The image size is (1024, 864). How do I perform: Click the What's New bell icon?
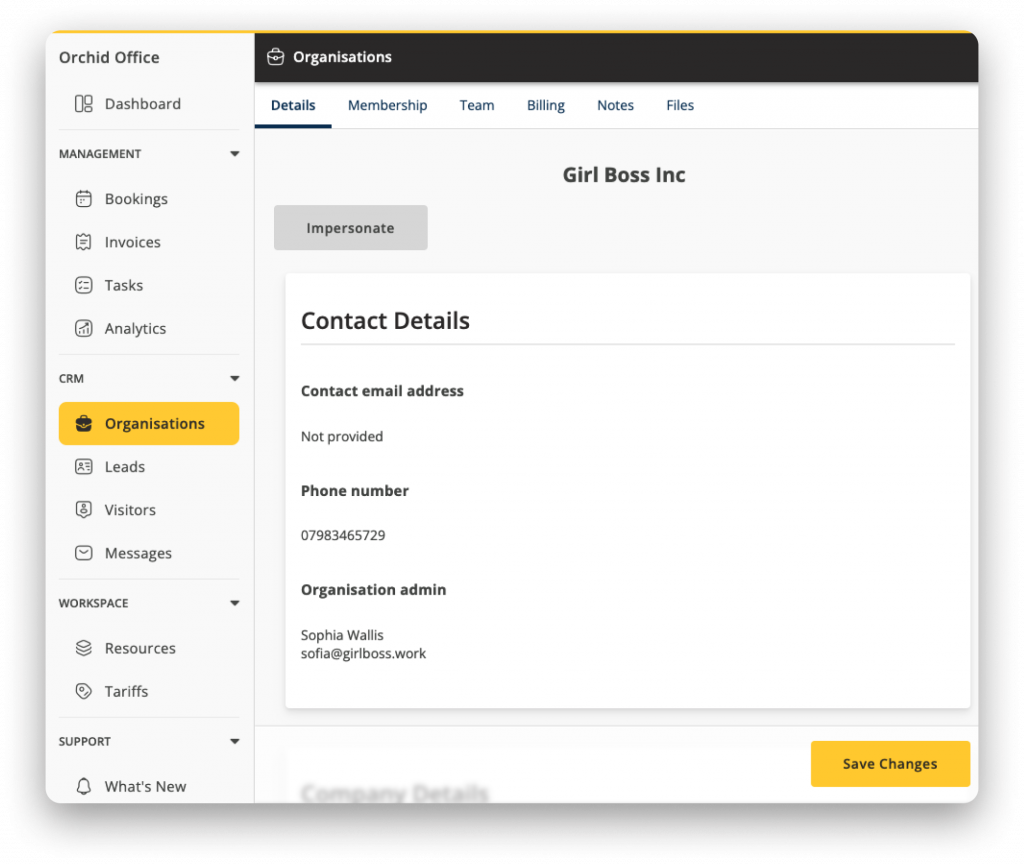click(84, 786)
